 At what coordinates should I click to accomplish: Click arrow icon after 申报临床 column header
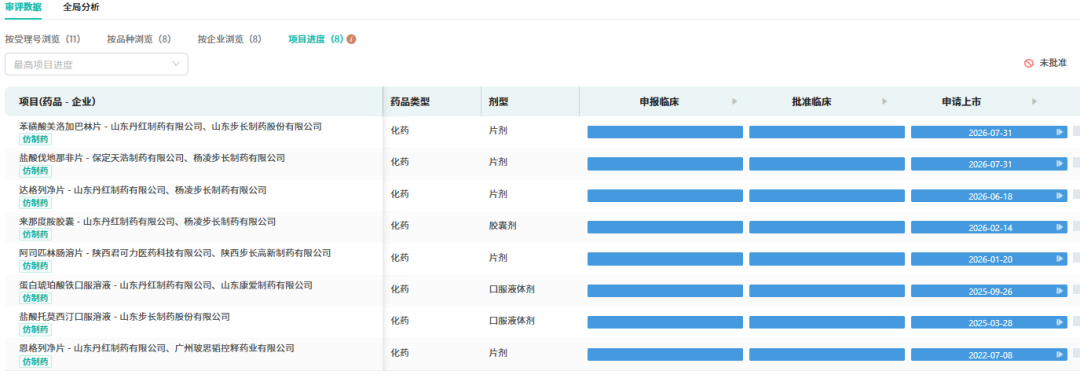point(735,102)
